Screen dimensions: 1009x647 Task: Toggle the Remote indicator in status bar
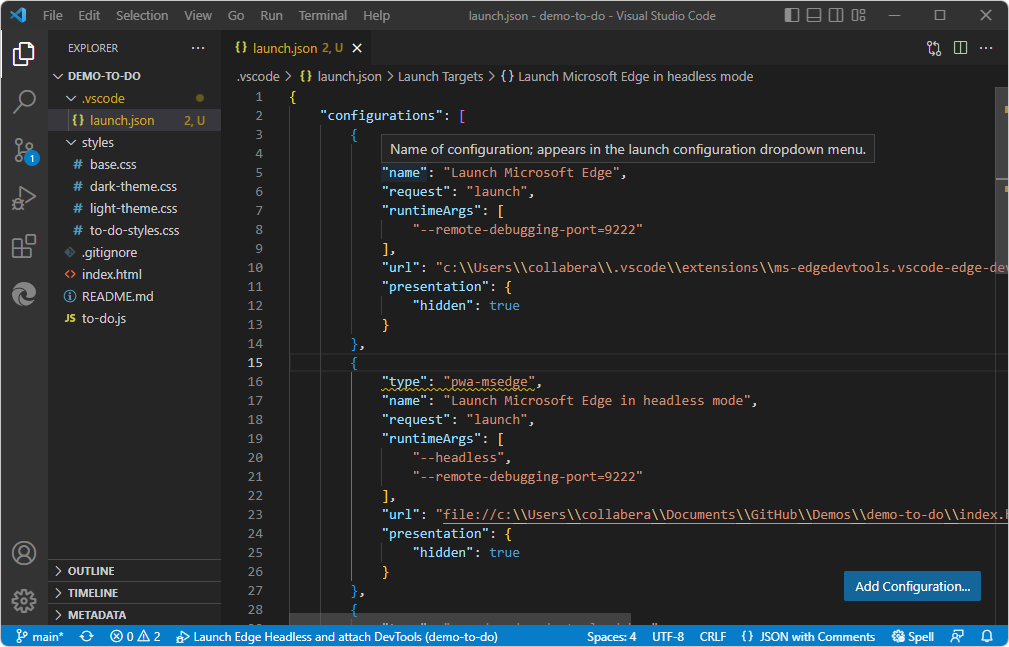click(x=957, y=636)
